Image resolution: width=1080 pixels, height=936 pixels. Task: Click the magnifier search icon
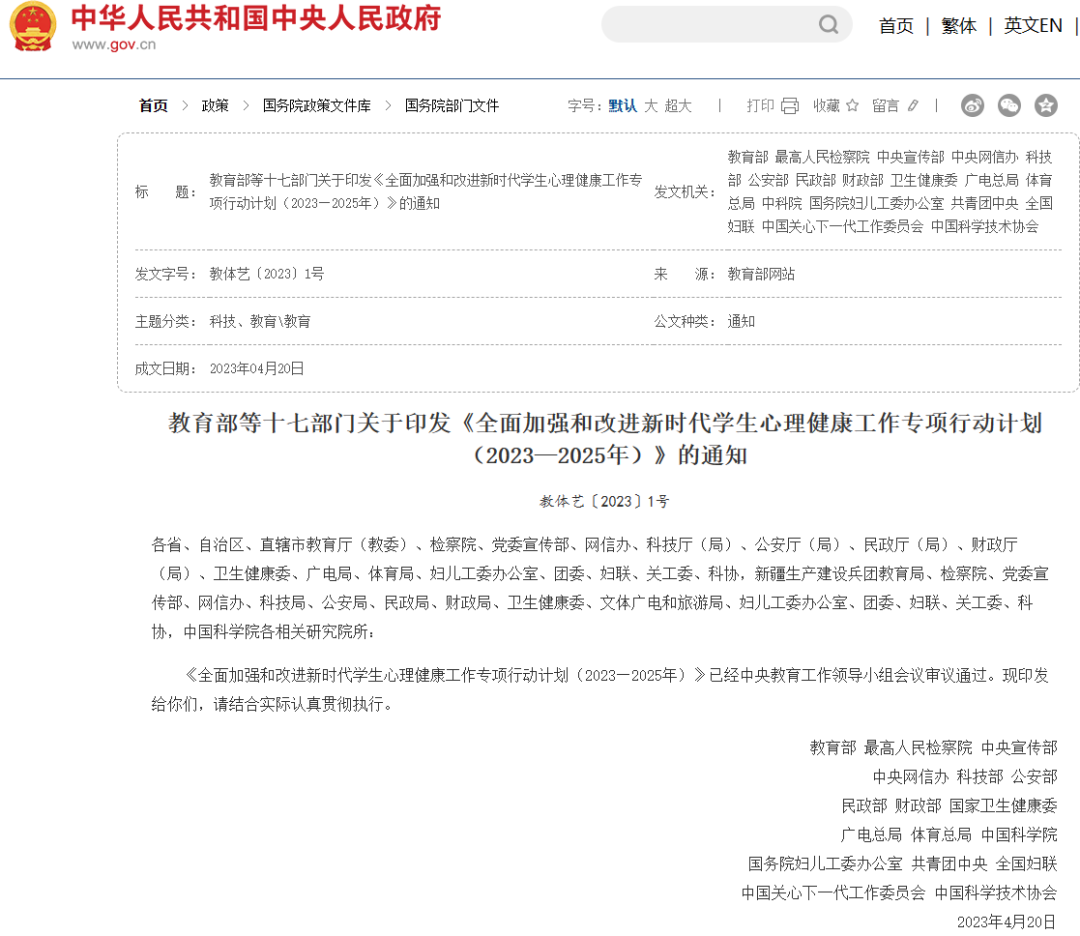pyautogui.click(x=828, y=25)
